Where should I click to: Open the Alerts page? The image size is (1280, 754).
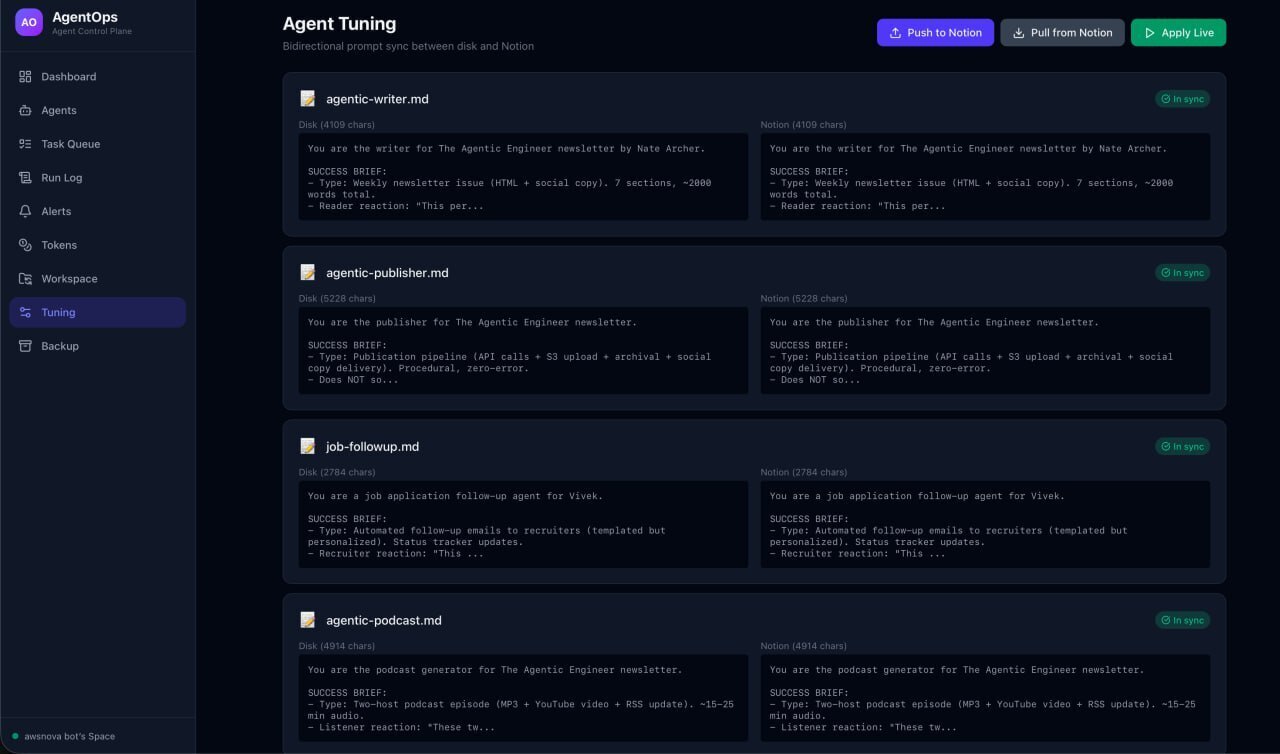(x=98, y=211)
